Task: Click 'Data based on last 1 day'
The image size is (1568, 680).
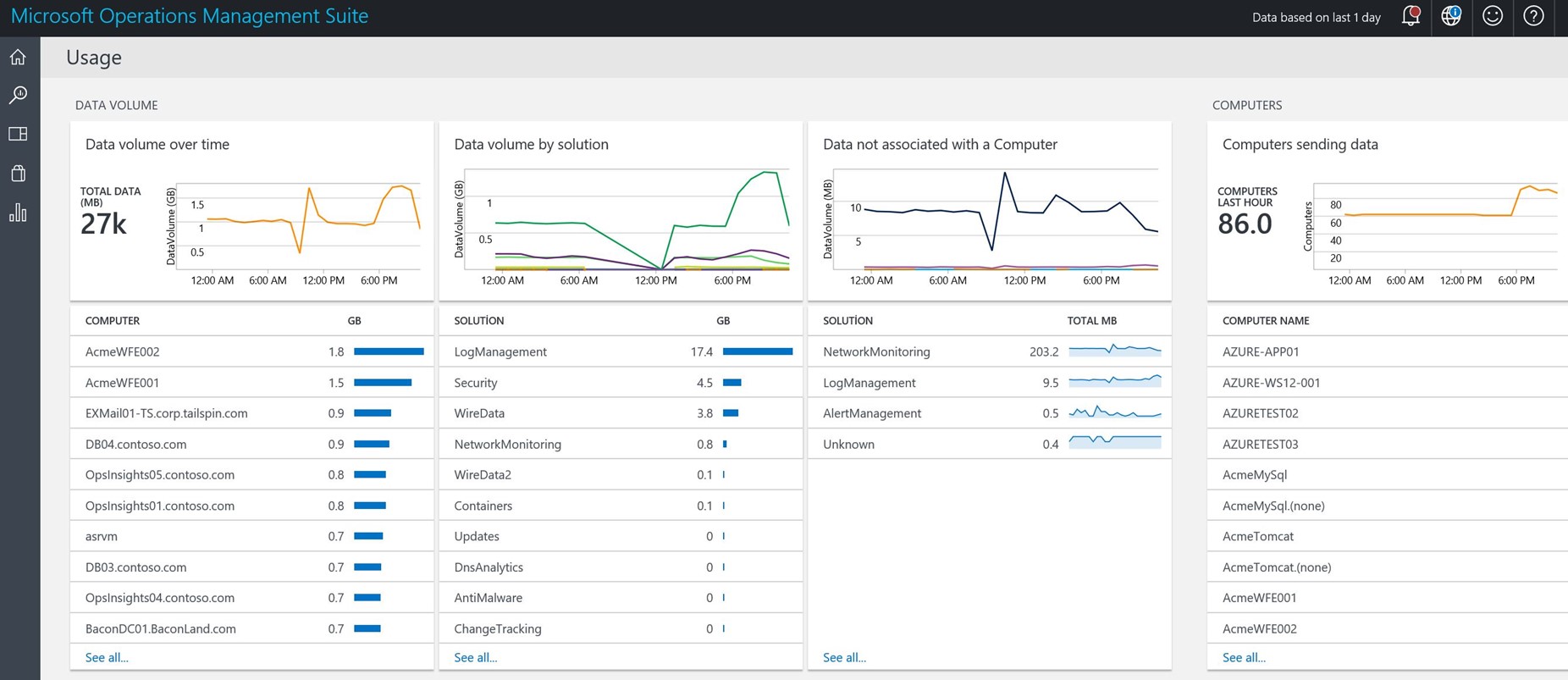Action: (1317, 17)
